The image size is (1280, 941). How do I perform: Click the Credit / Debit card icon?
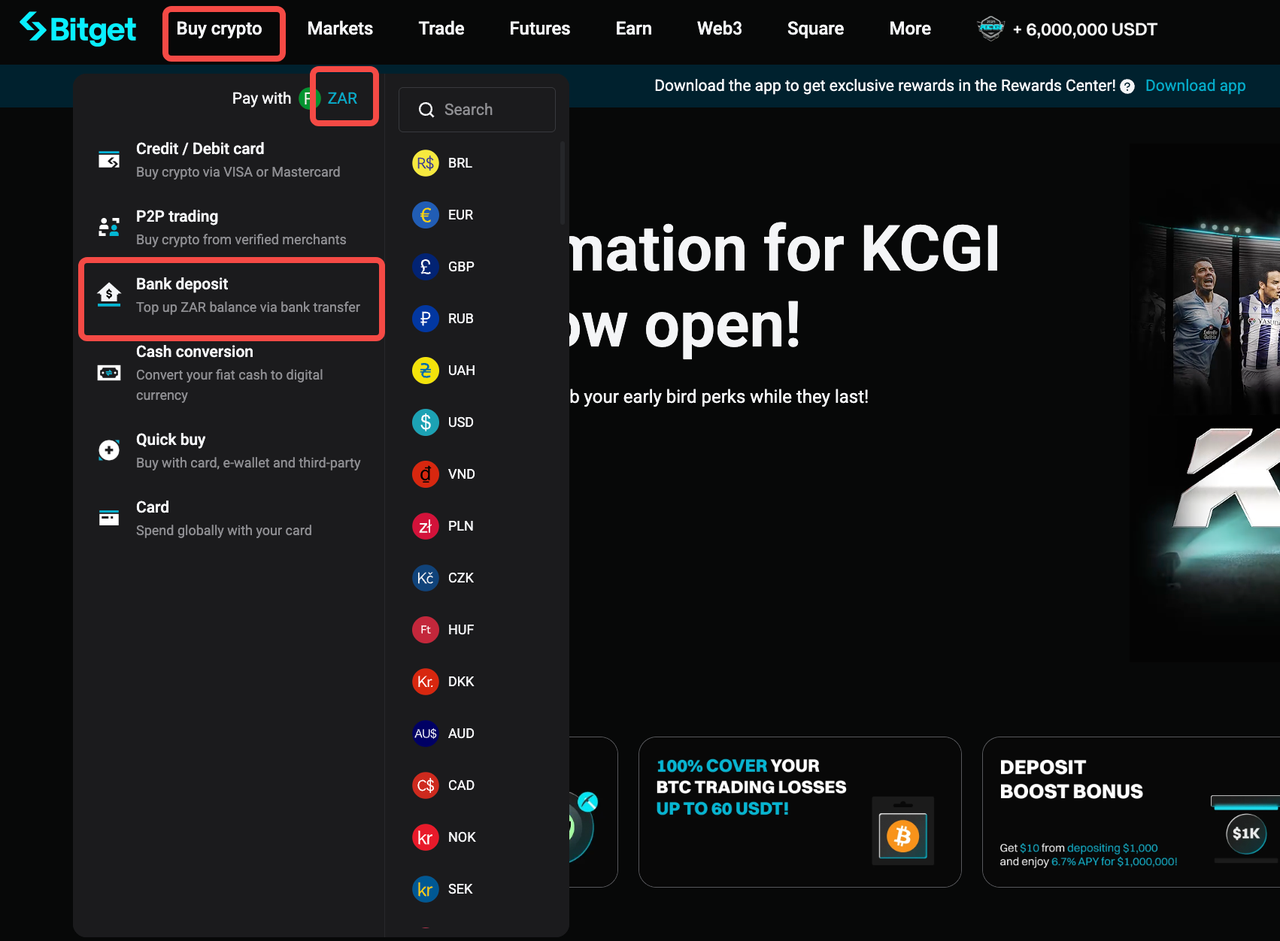(x=109, y=160)
